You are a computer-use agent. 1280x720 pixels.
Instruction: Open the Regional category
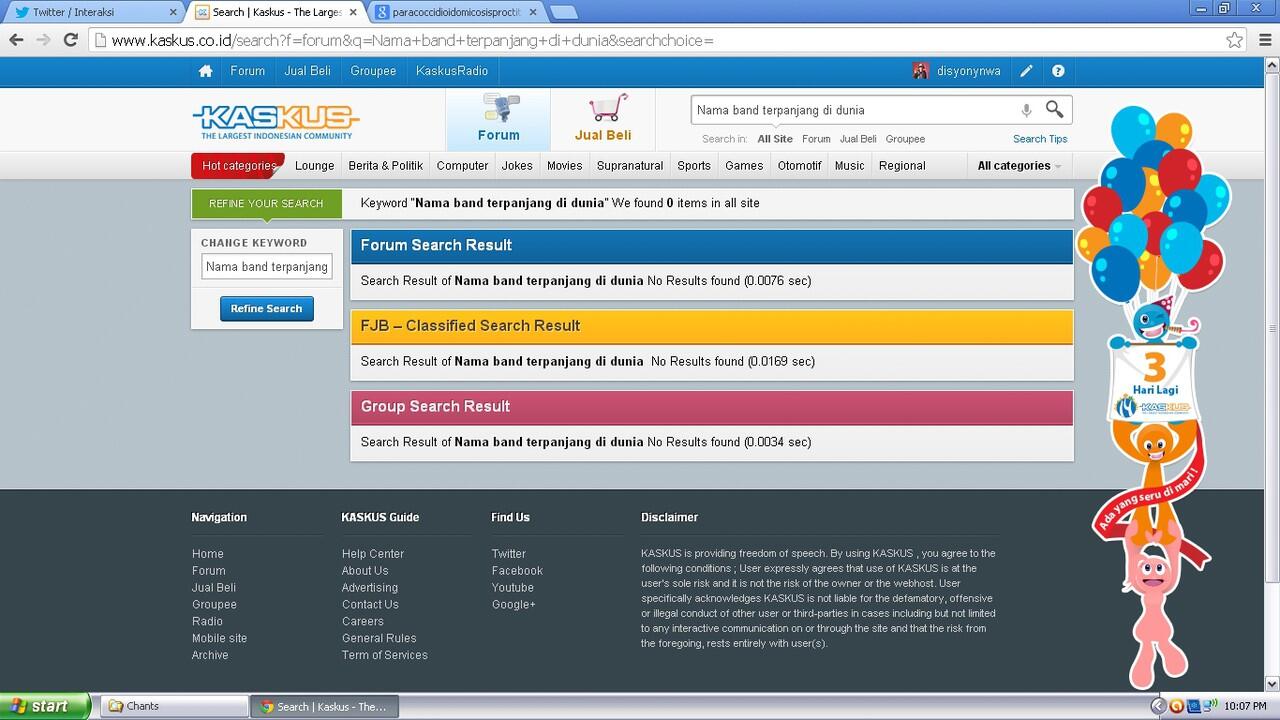point(902,166)
